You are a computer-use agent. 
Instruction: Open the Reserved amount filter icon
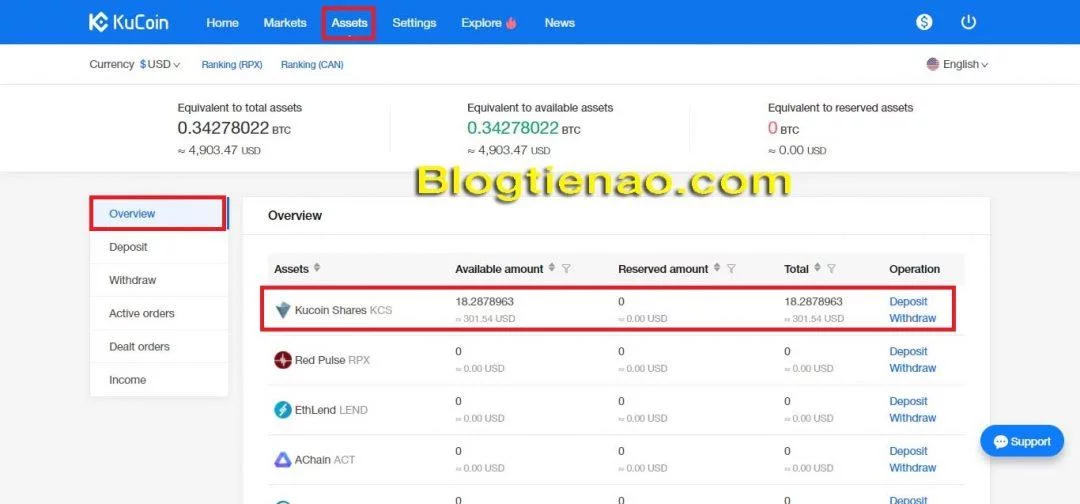(x=731, y=269)
